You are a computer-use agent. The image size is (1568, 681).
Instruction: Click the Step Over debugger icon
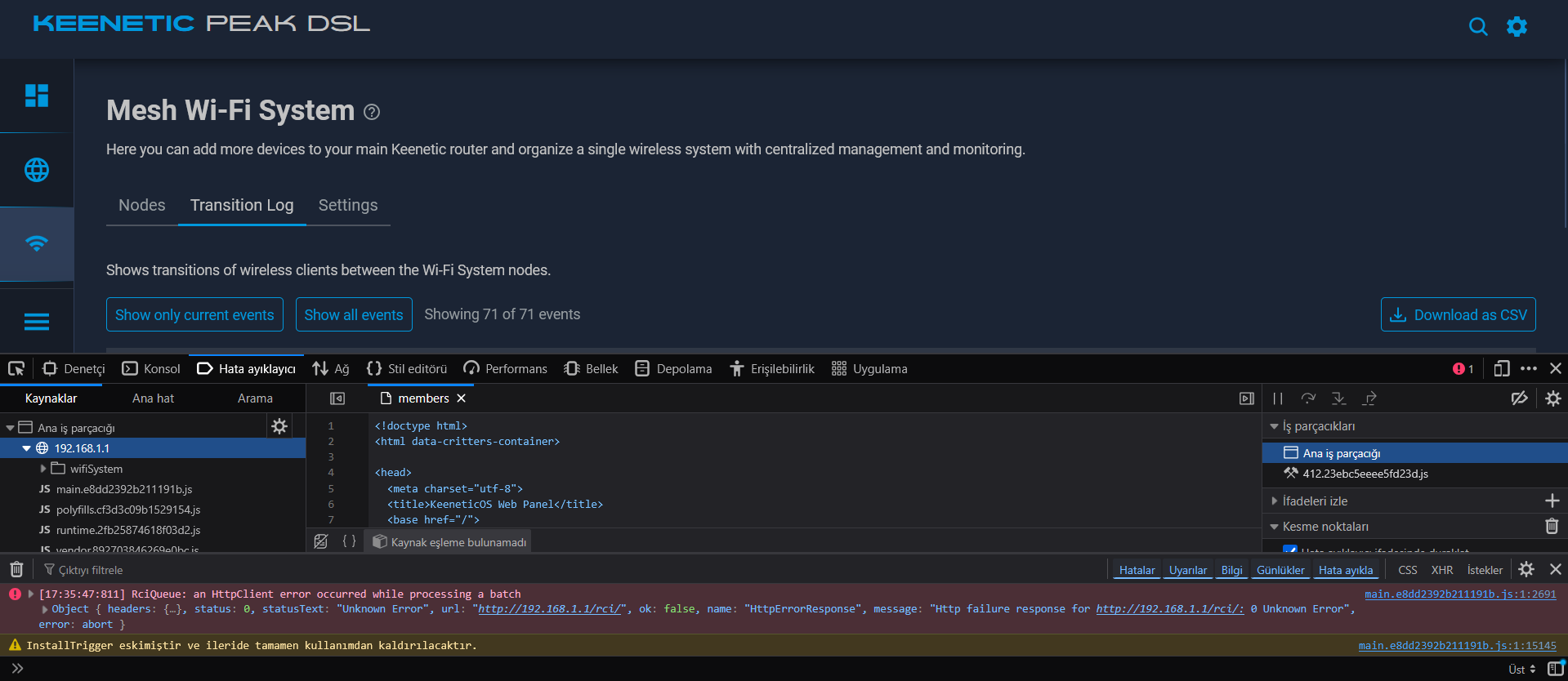click(1308, 398)
